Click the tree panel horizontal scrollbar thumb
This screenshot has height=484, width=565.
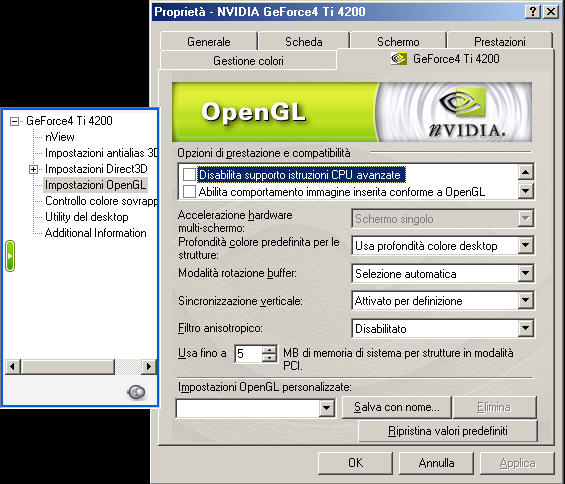(68, 367)
